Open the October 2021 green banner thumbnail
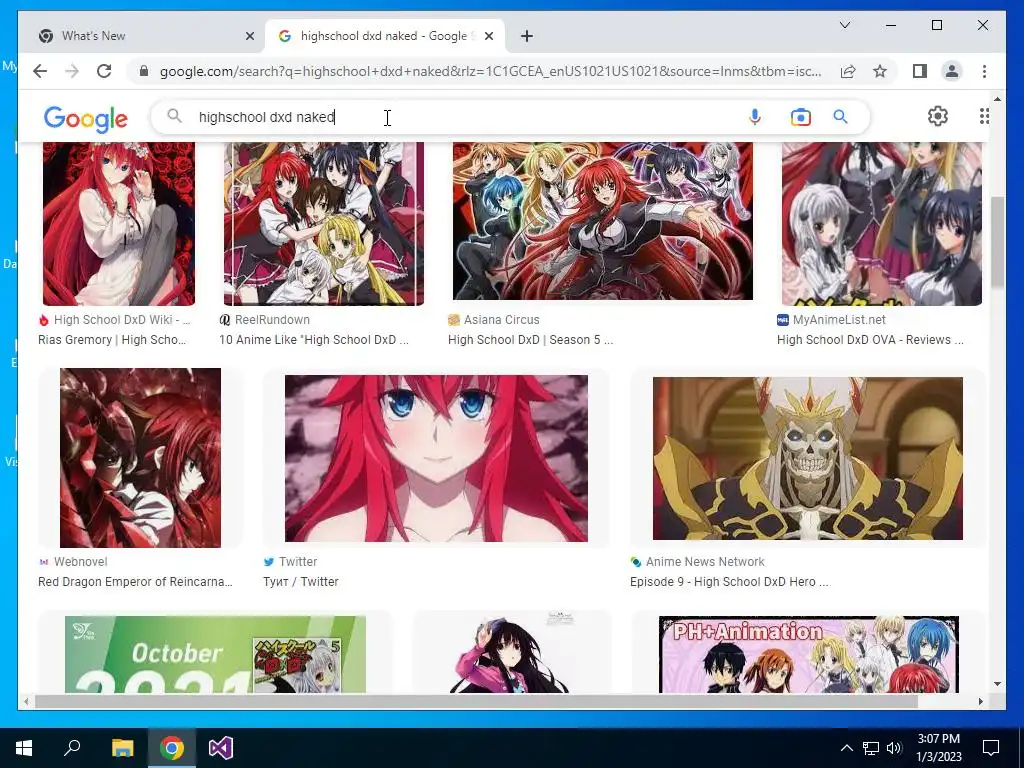 tap(215, 654)
